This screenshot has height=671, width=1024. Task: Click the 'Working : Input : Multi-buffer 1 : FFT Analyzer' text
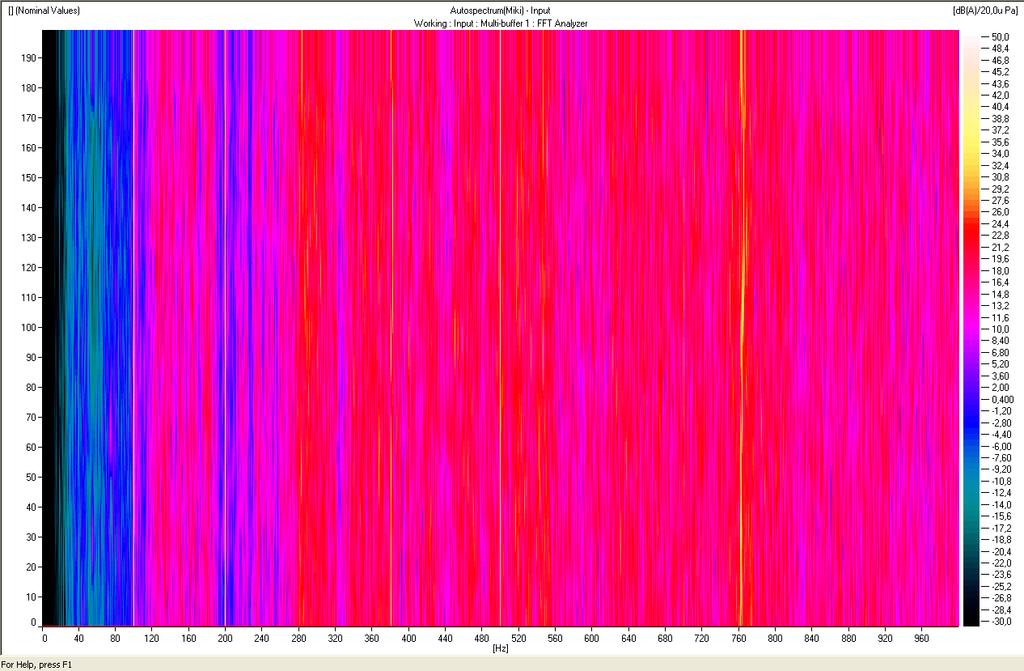(500, 23)
